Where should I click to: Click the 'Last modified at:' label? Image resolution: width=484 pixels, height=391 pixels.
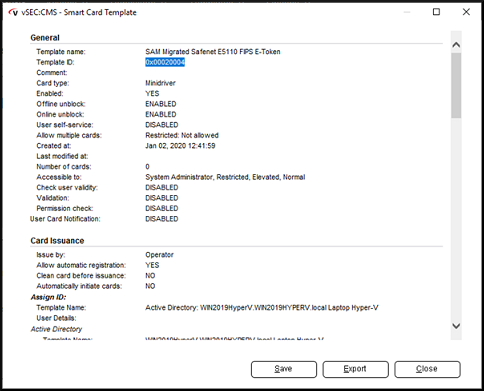[62, 156]
